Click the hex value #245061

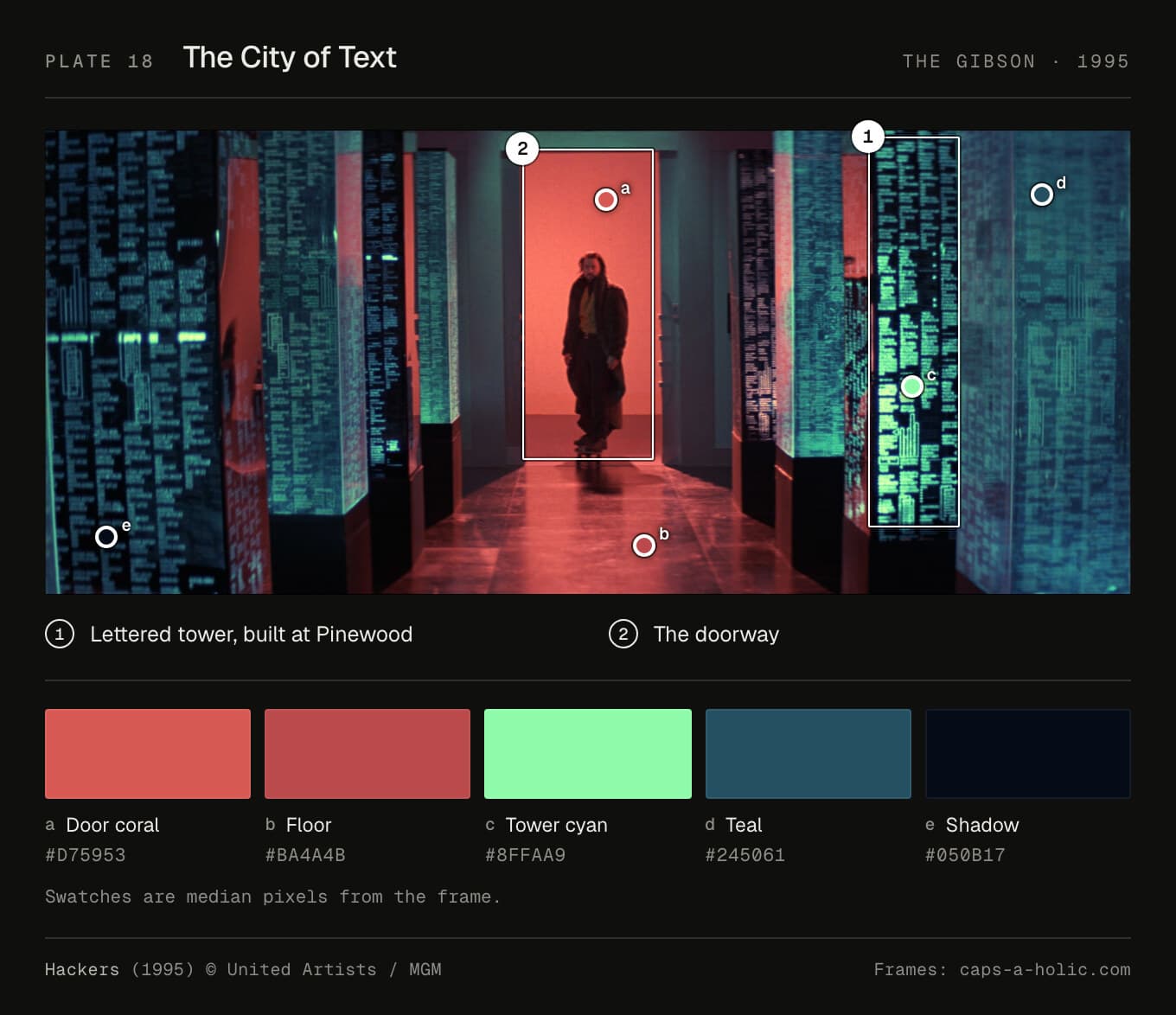point(745,855)
